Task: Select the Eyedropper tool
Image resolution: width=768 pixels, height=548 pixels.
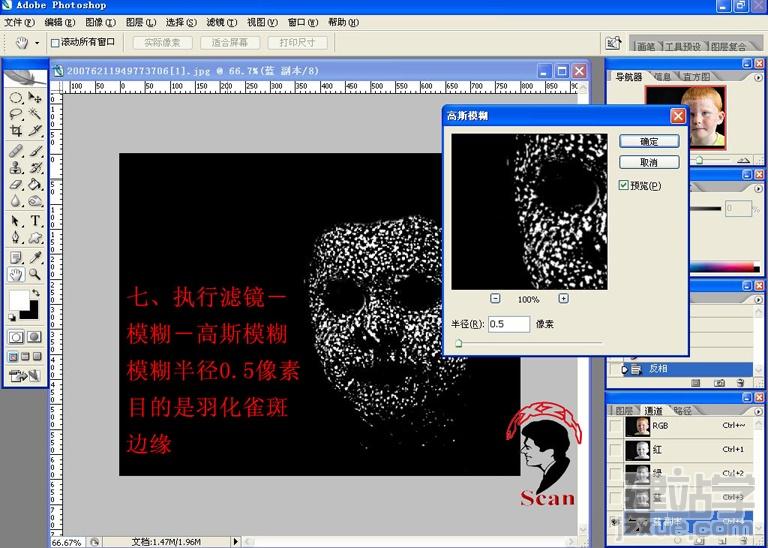Action: [x=34, y=257]
